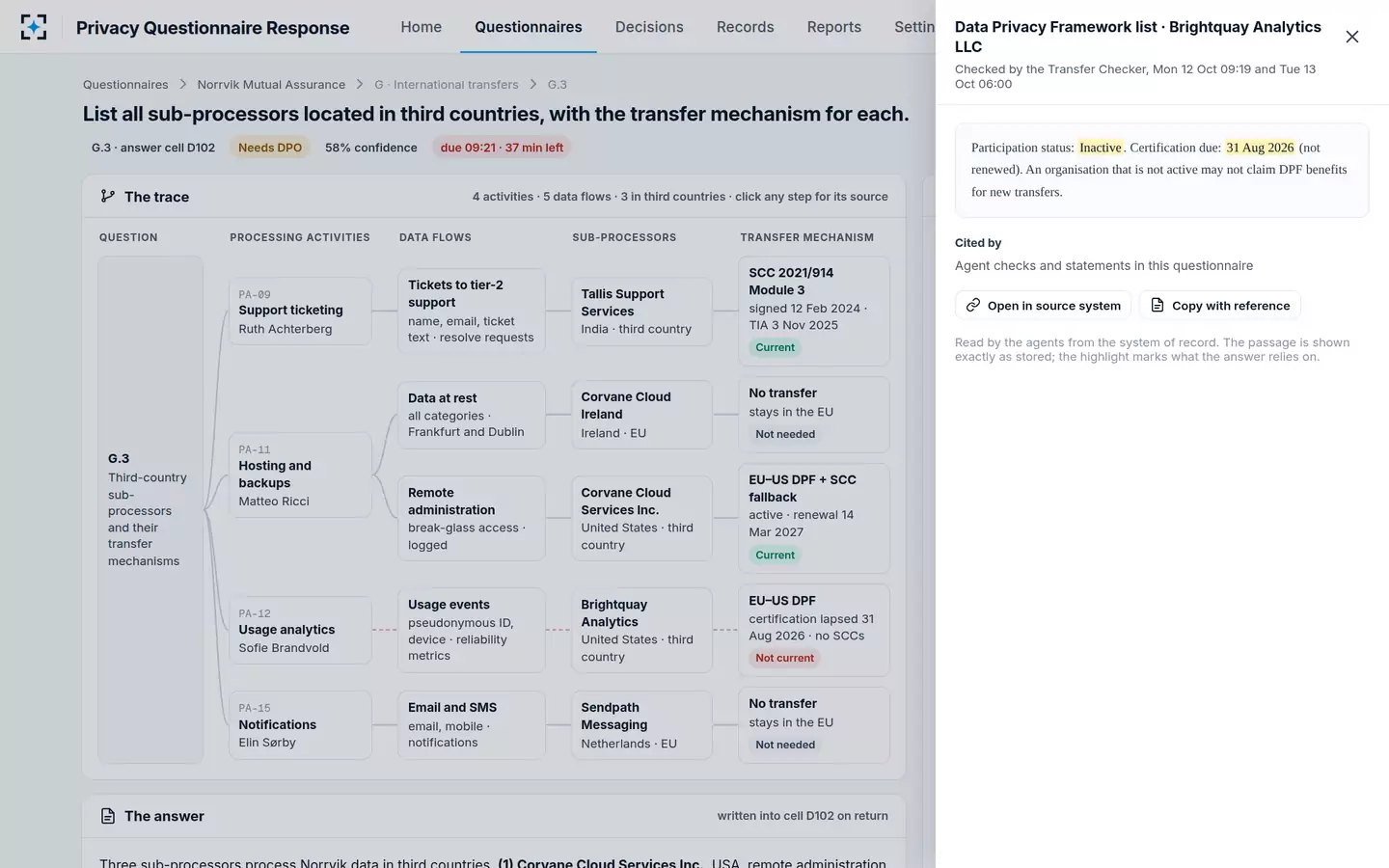Open PA-11 Hosting and backups activity
The image size is (1389, 868).
tap(300, 475)
